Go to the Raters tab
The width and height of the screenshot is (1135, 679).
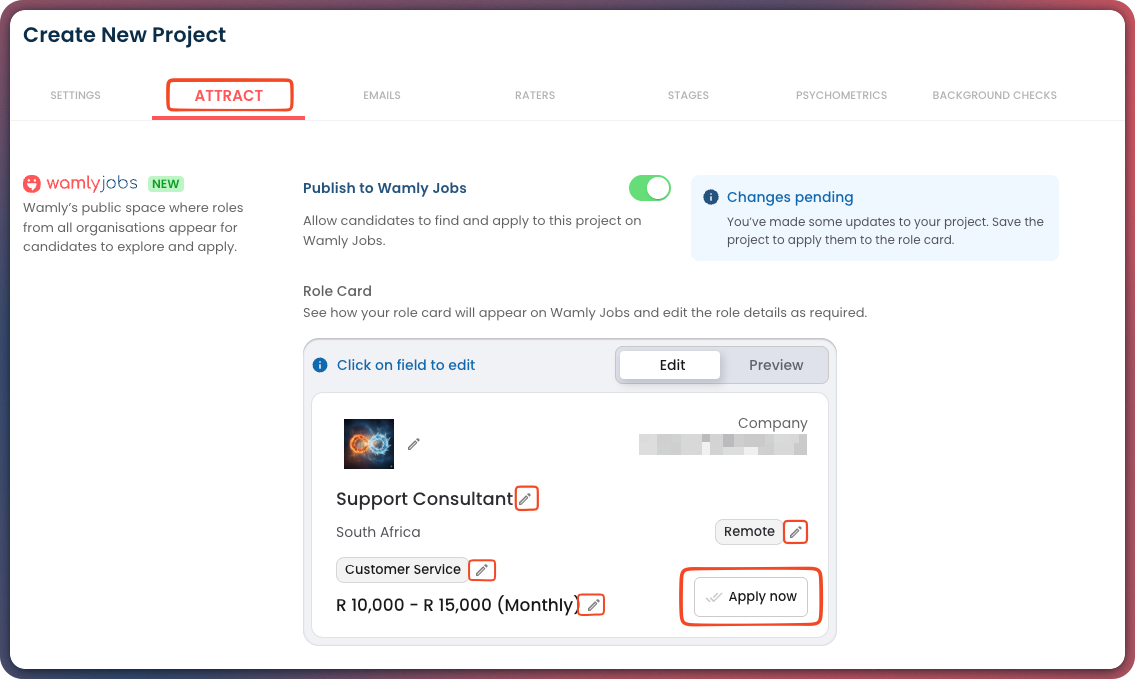click(535, 96)
